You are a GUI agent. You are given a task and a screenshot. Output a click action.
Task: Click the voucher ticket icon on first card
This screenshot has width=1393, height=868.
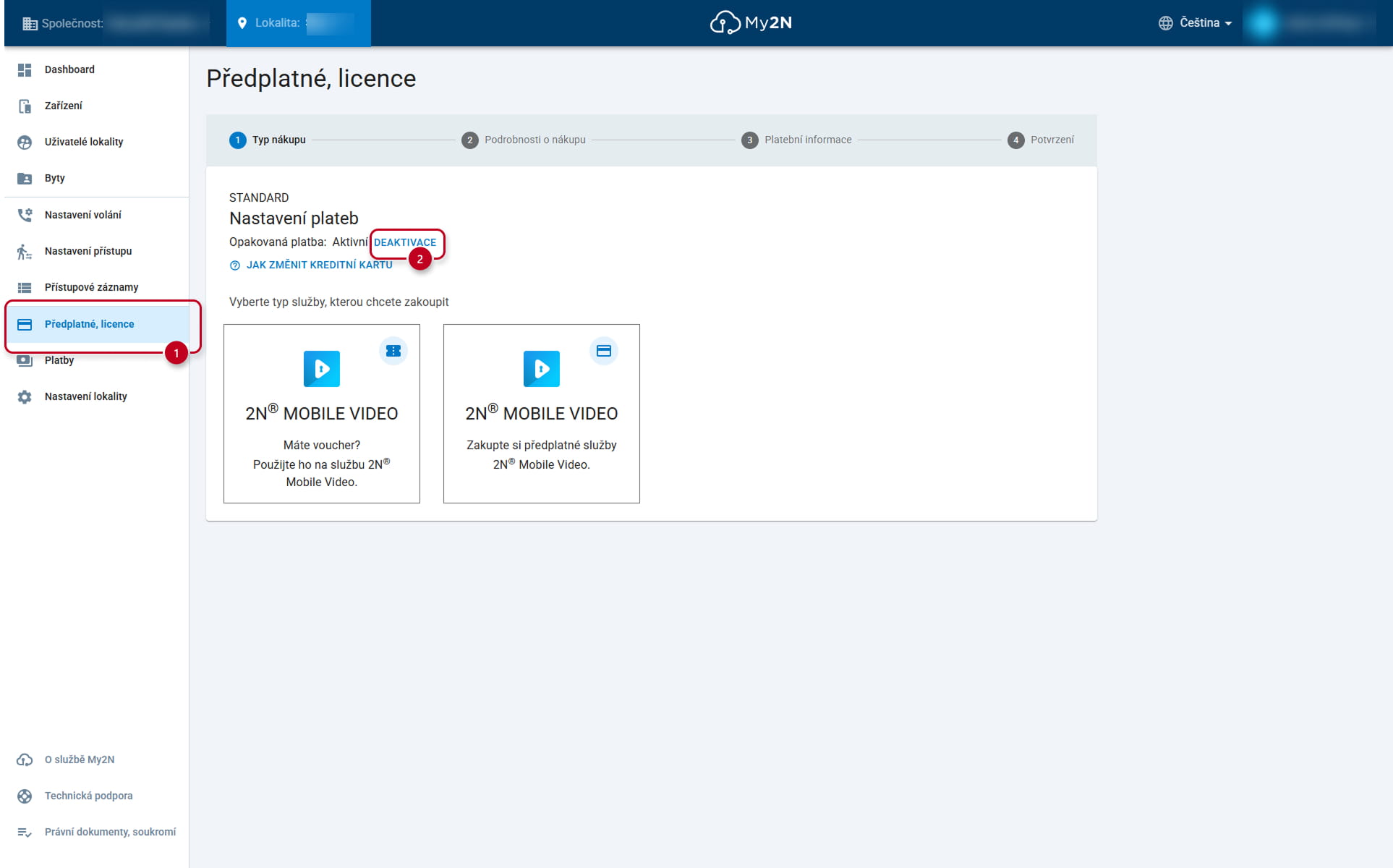[x=393, y=351]
